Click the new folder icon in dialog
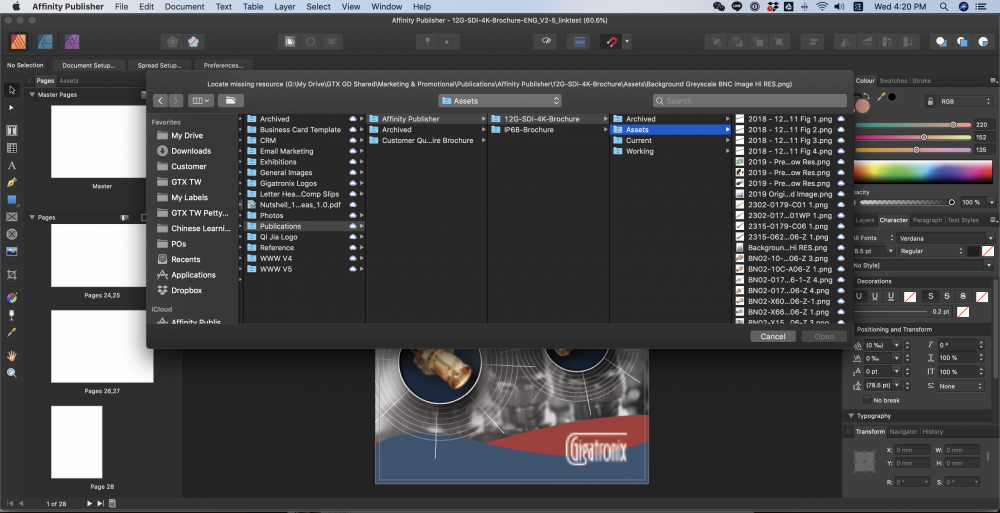This screenshot has height=513, width=1000. point(230,101)
